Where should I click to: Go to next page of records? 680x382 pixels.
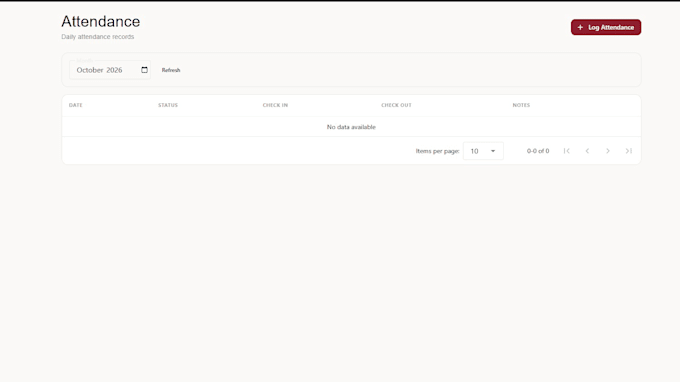608,151
